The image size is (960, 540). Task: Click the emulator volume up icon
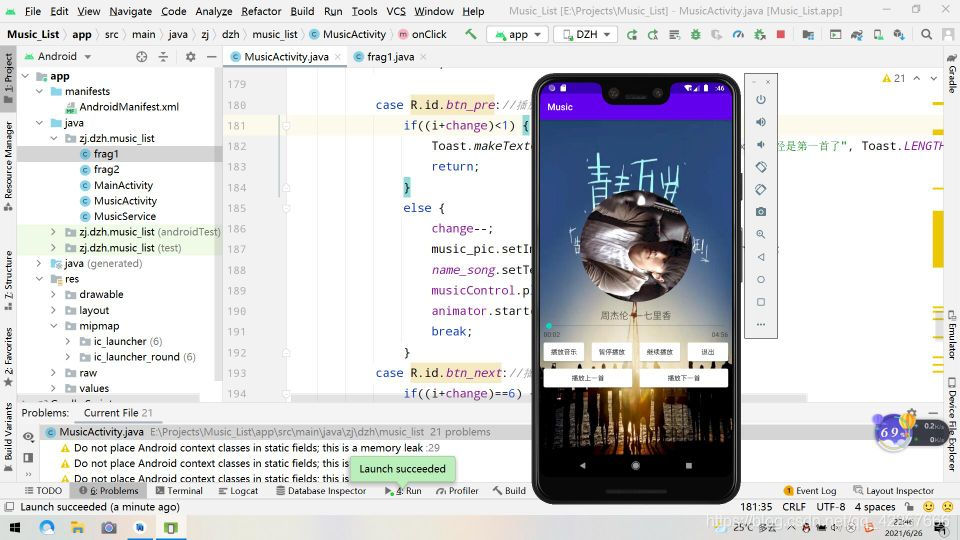click(761, 122)
